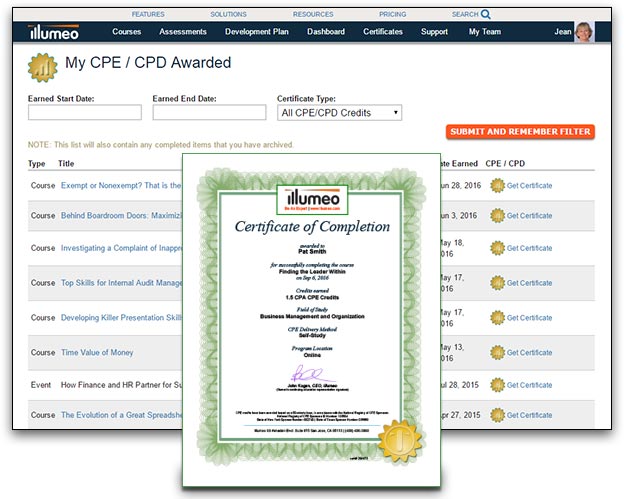Screen dimensions: 624x499
Task: Get Certificate for the May 18 course
Action: click(x=529, y=248)
